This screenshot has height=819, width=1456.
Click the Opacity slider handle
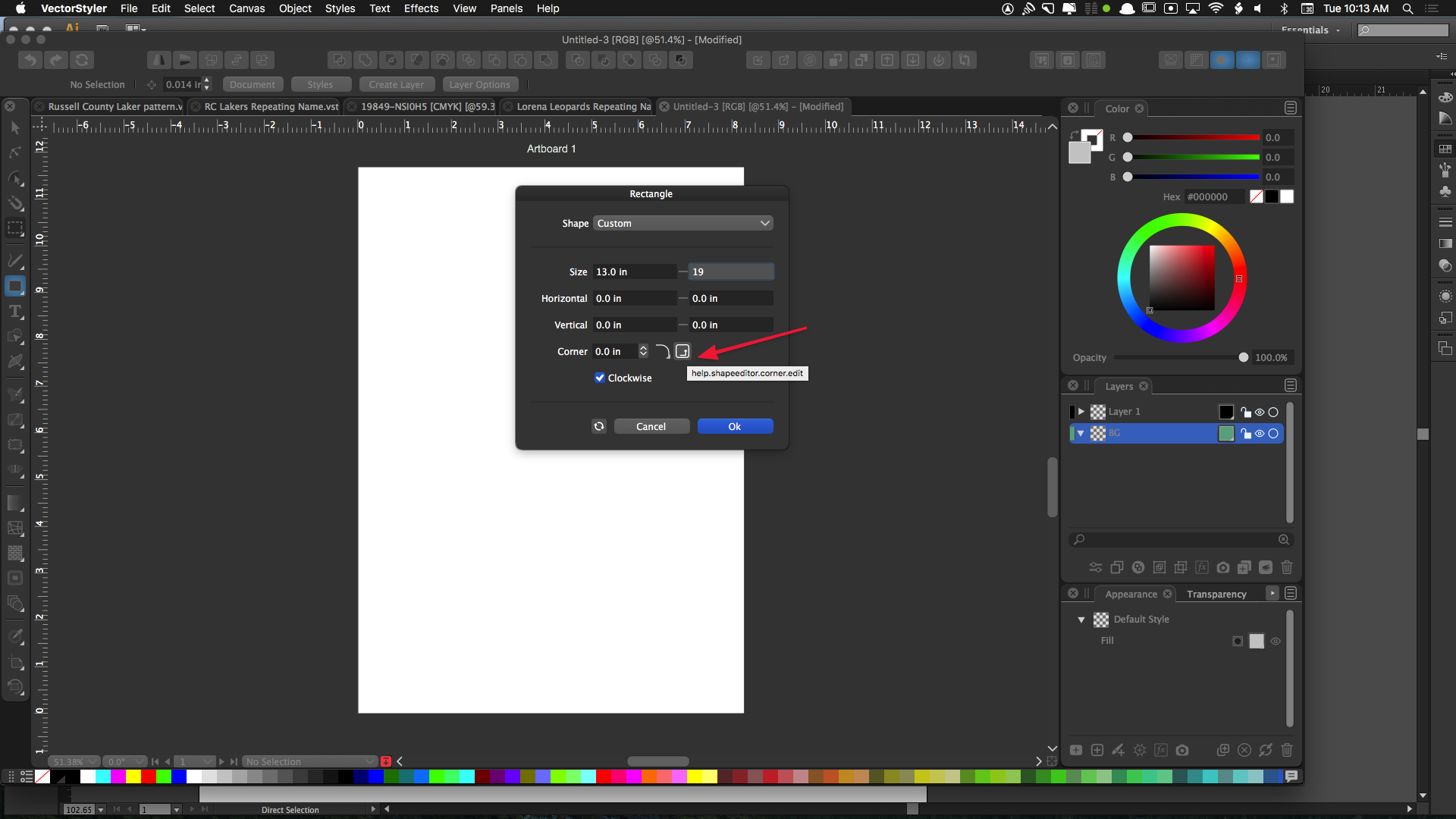[x=1244, y=357]
